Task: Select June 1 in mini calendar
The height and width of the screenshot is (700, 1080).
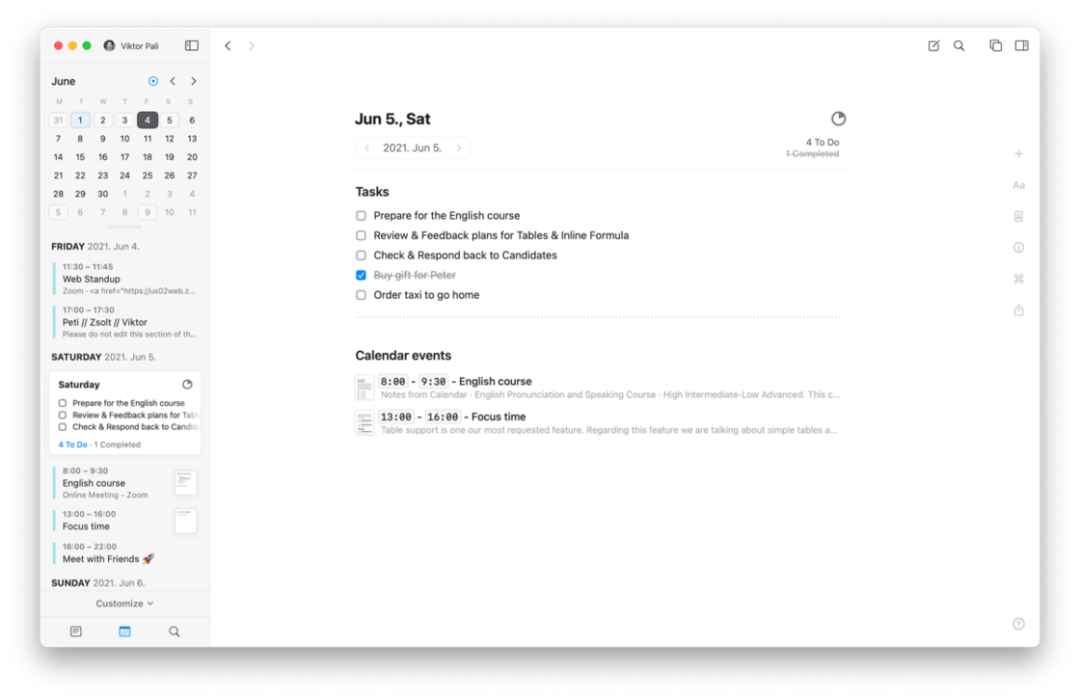Action: [80, 120]
